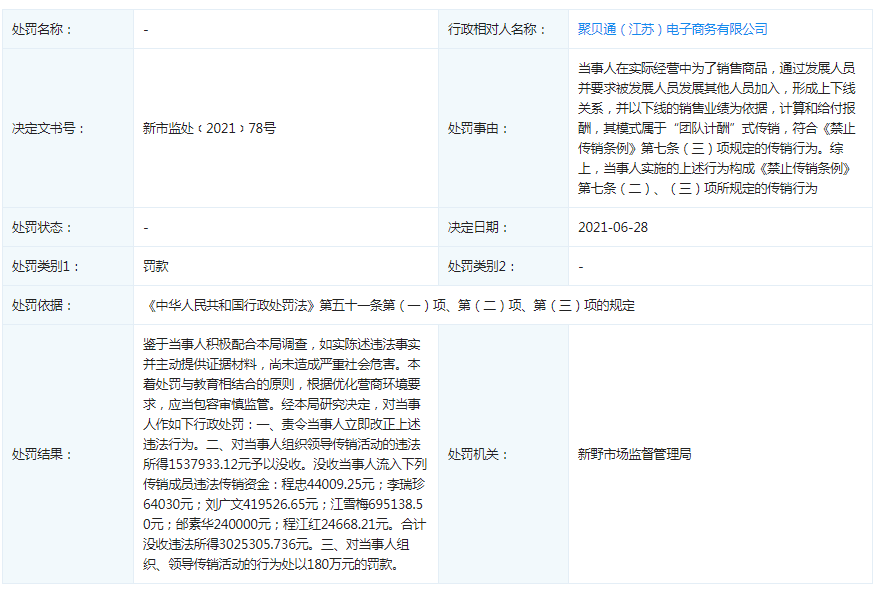The width and height of the screenshot is (880, 595).
Task: Click the penalty reason paragraph about 团队计酬 传销
Action: (x=716, y=128)
